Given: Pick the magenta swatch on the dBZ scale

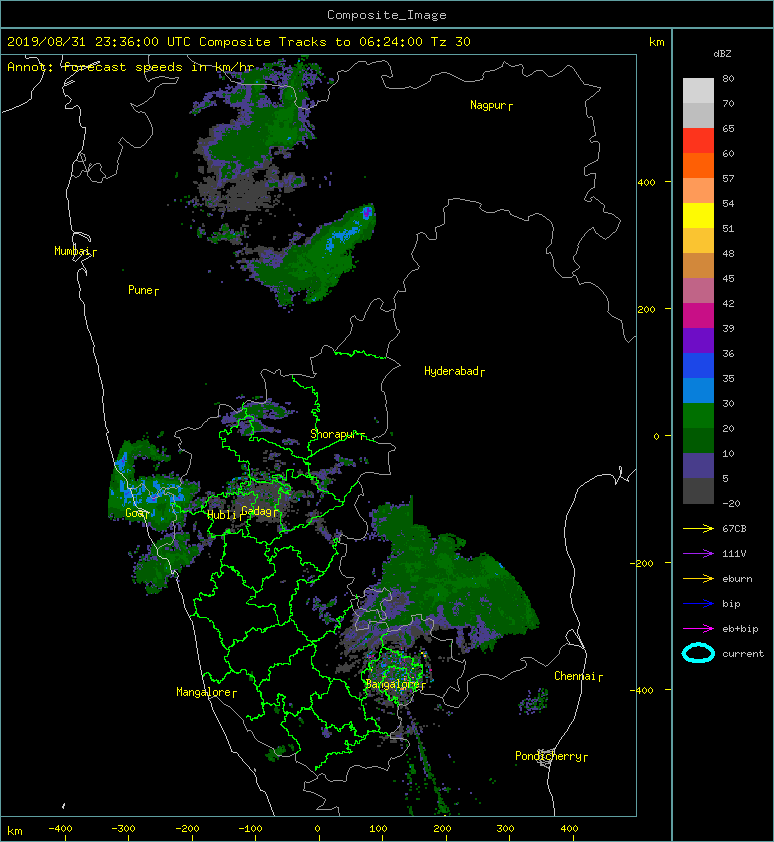Looking at the screenshot, I should 698,316.
